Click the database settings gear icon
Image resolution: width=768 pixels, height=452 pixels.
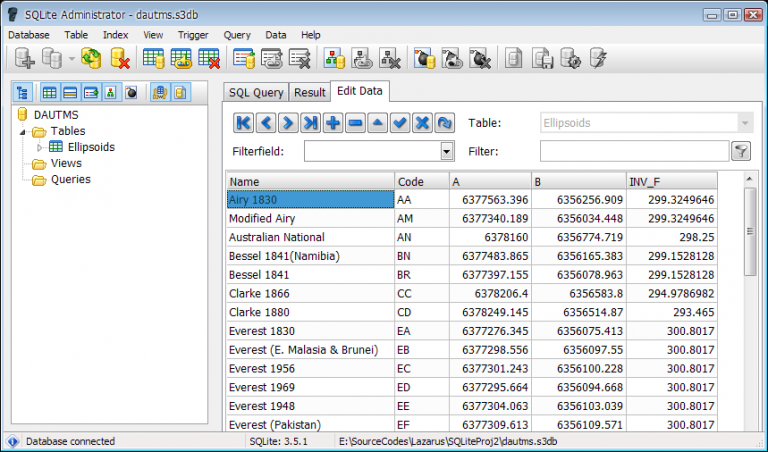tap(571, 58)
